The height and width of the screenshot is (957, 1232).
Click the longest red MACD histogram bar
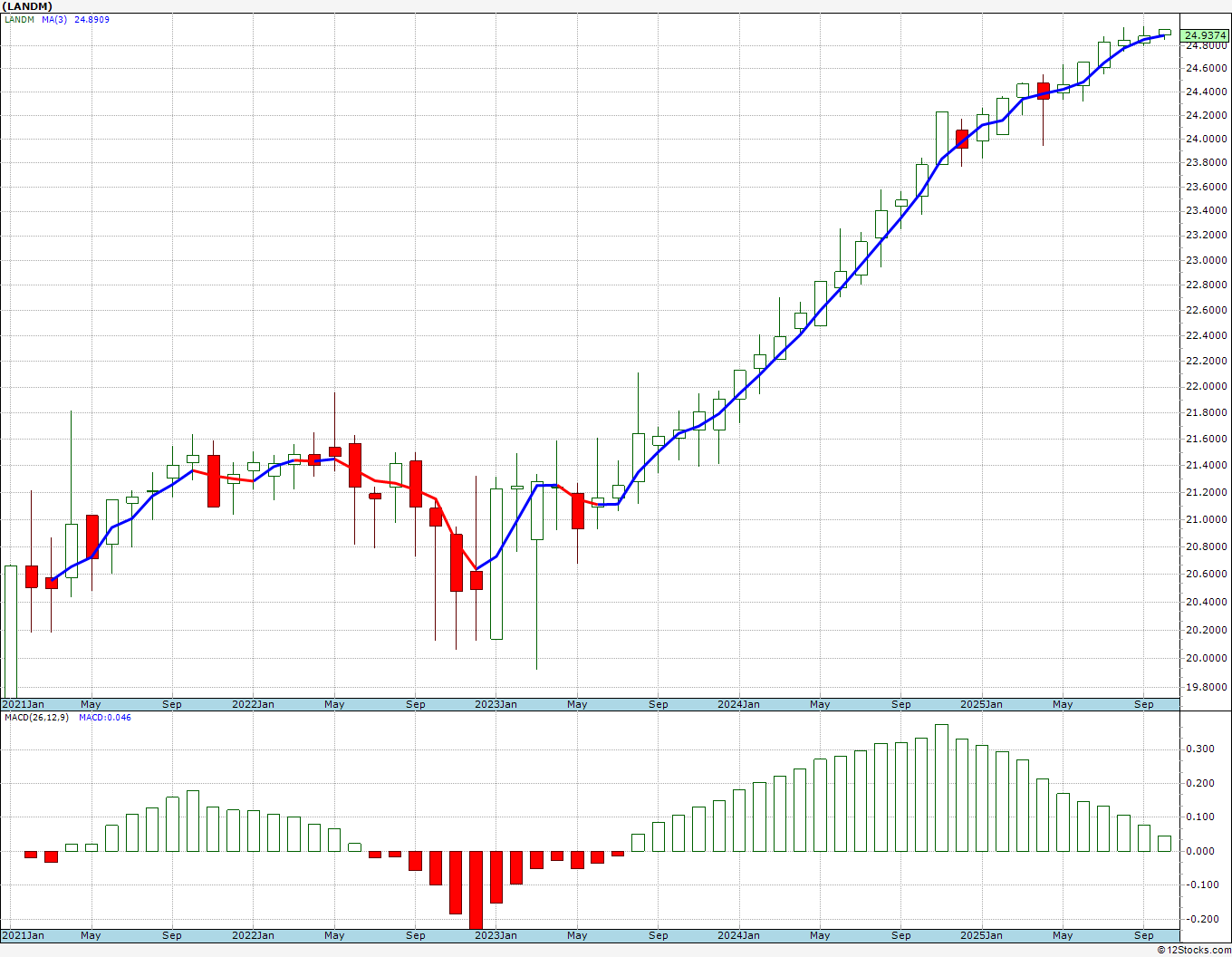[x=476, y=890]
